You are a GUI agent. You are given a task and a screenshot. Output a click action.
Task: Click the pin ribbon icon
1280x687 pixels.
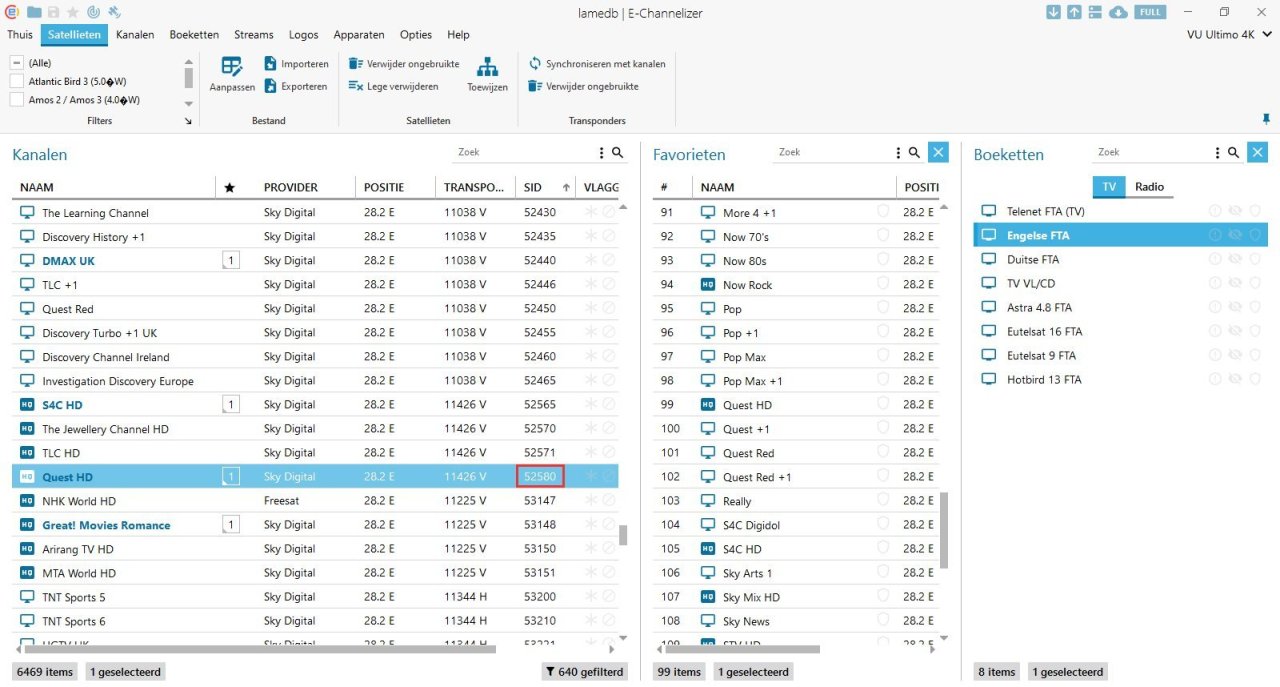(x=1266, y=119)
